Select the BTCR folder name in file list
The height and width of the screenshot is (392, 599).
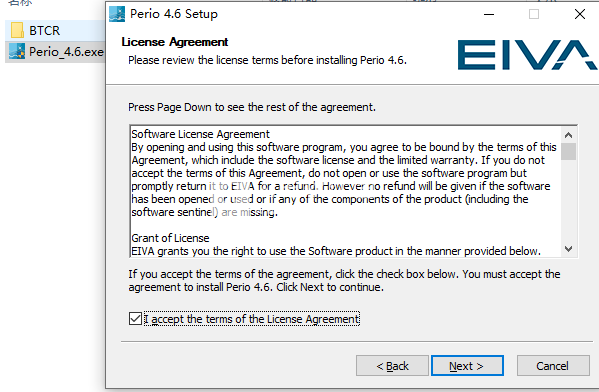tap(45, 31)
